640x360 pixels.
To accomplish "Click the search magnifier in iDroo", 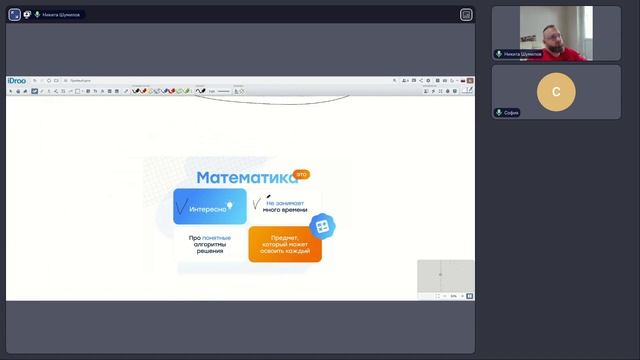I will (x=394, y=80).
